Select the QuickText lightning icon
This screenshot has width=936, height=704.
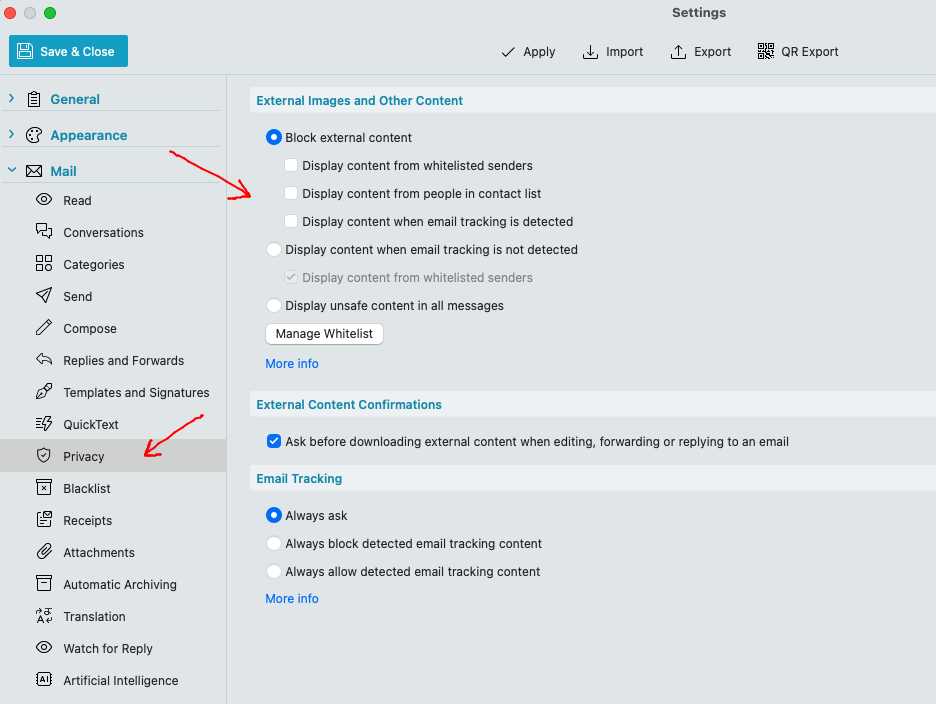(x=44, y=424)
